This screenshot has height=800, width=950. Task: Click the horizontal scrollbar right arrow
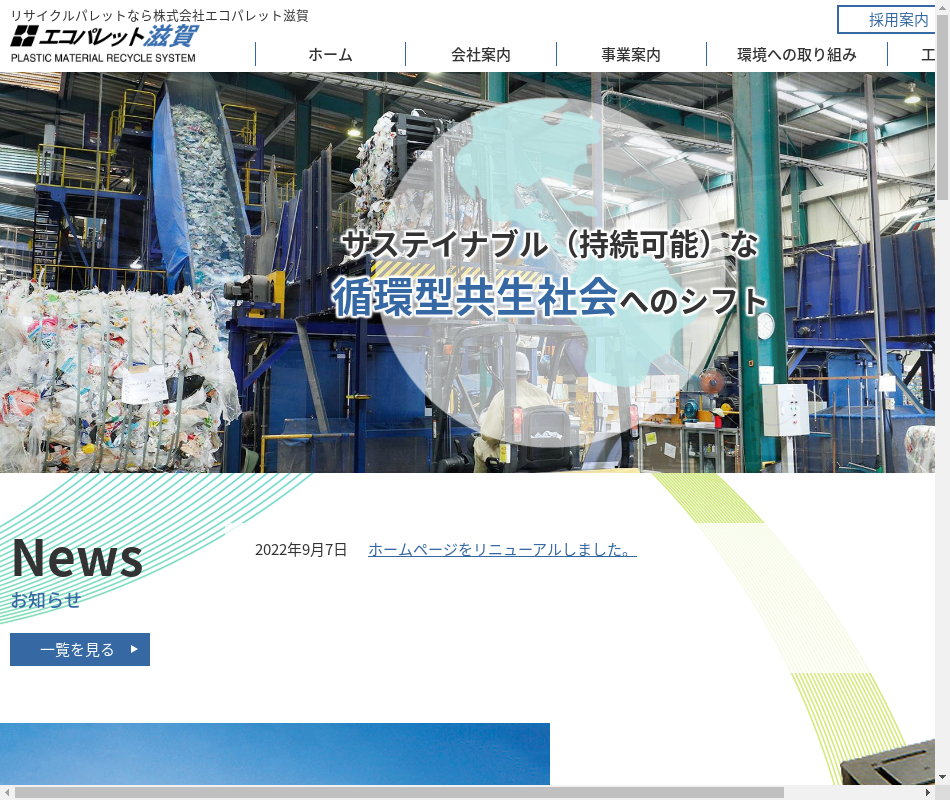click(x=927, y=792)
